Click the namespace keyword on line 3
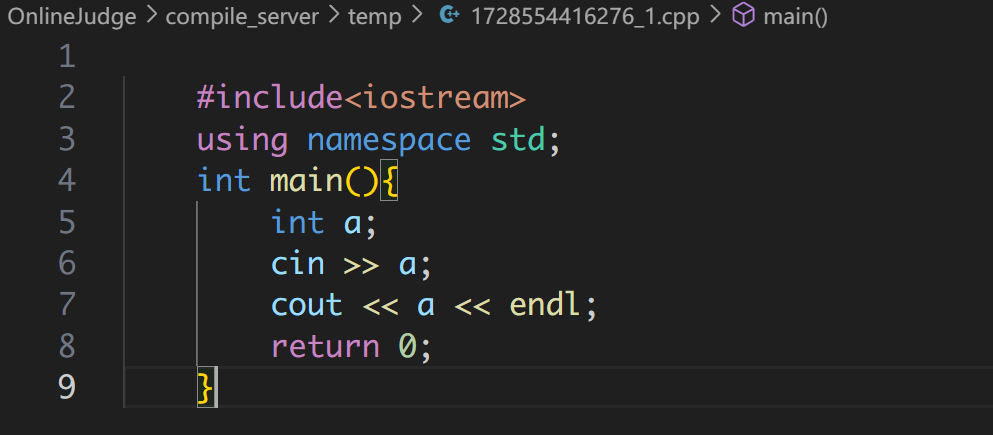 pyautogui.click(x=389, y=139)
